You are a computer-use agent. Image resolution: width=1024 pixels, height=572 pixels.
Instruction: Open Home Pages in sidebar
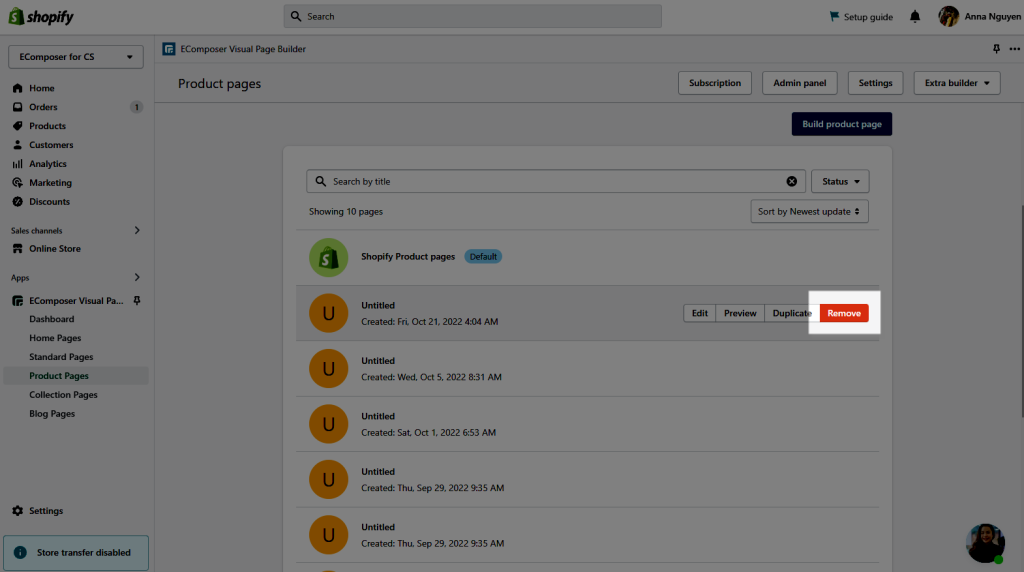[56, 338]
